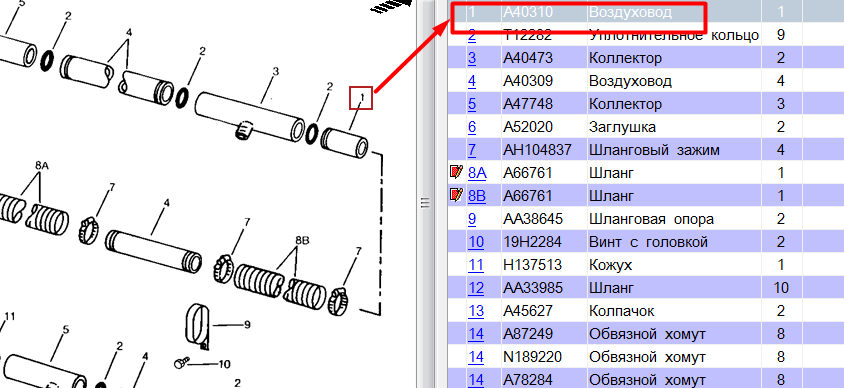Open part link 13 for Колпачок
844x388 pixels.
[476, 312]
